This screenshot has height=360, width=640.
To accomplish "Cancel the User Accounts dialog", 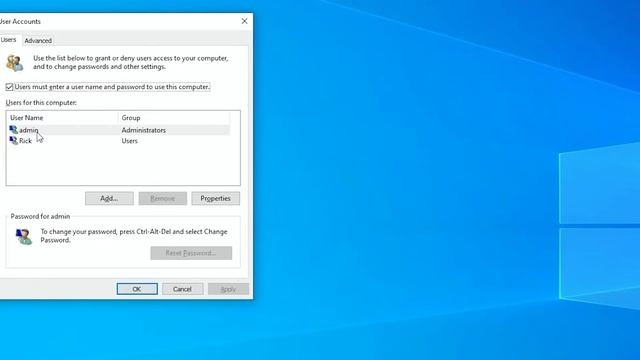I will coord(182,289).
